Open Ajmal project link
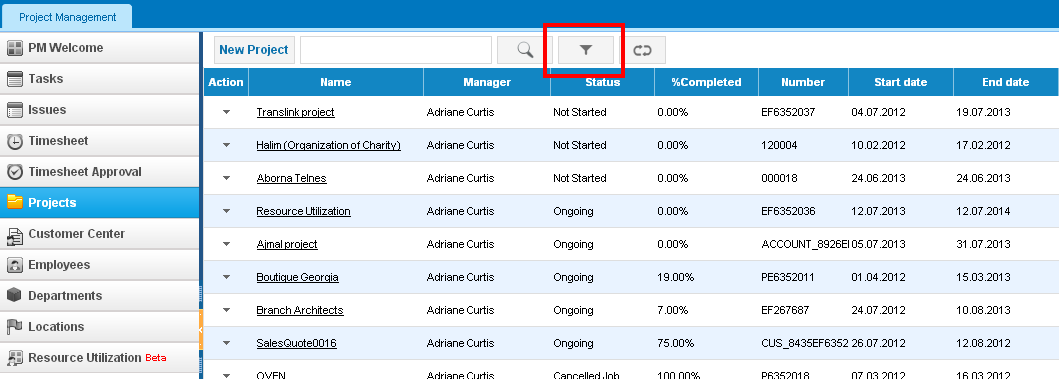The image size is (1059, 379). [x=286, y=245]
